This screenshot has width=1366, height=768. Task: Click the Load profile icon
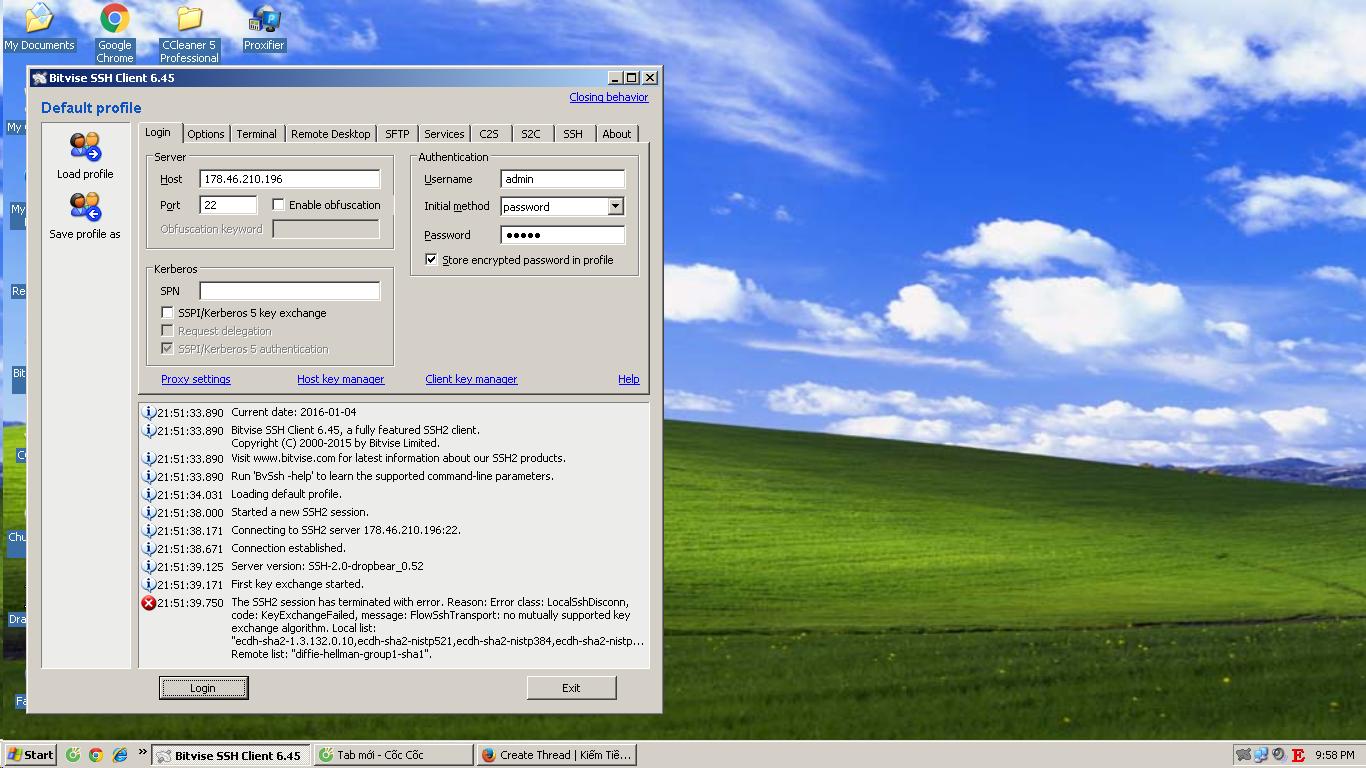pos(85,147)
